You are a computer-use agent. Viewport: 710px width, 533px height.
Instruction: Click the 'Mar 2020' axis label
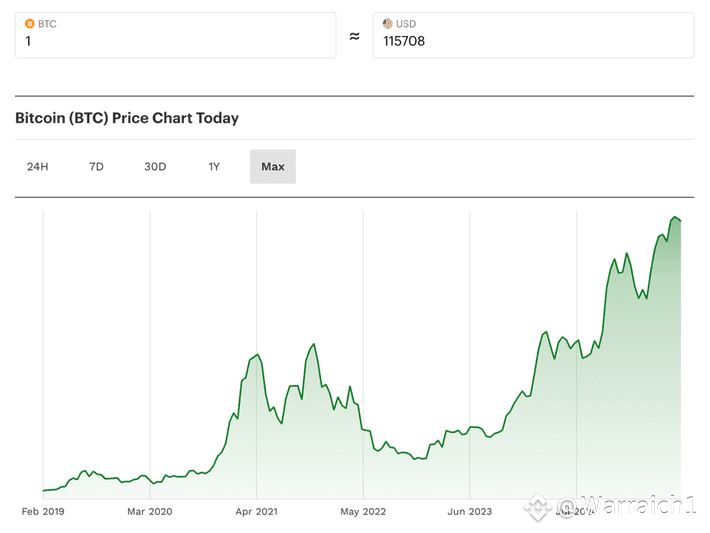pos(150,511)
